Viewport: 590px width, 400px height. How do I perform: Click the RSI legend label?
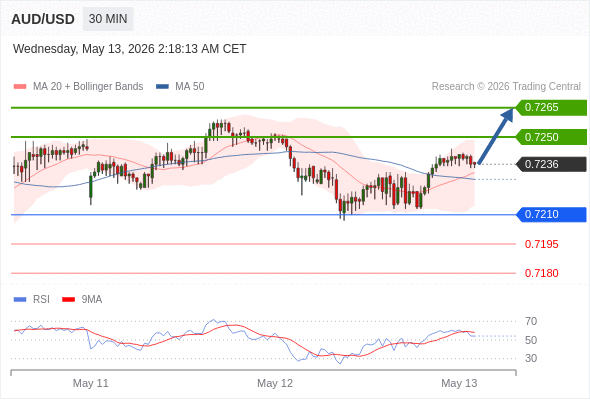tap(41, 300)
